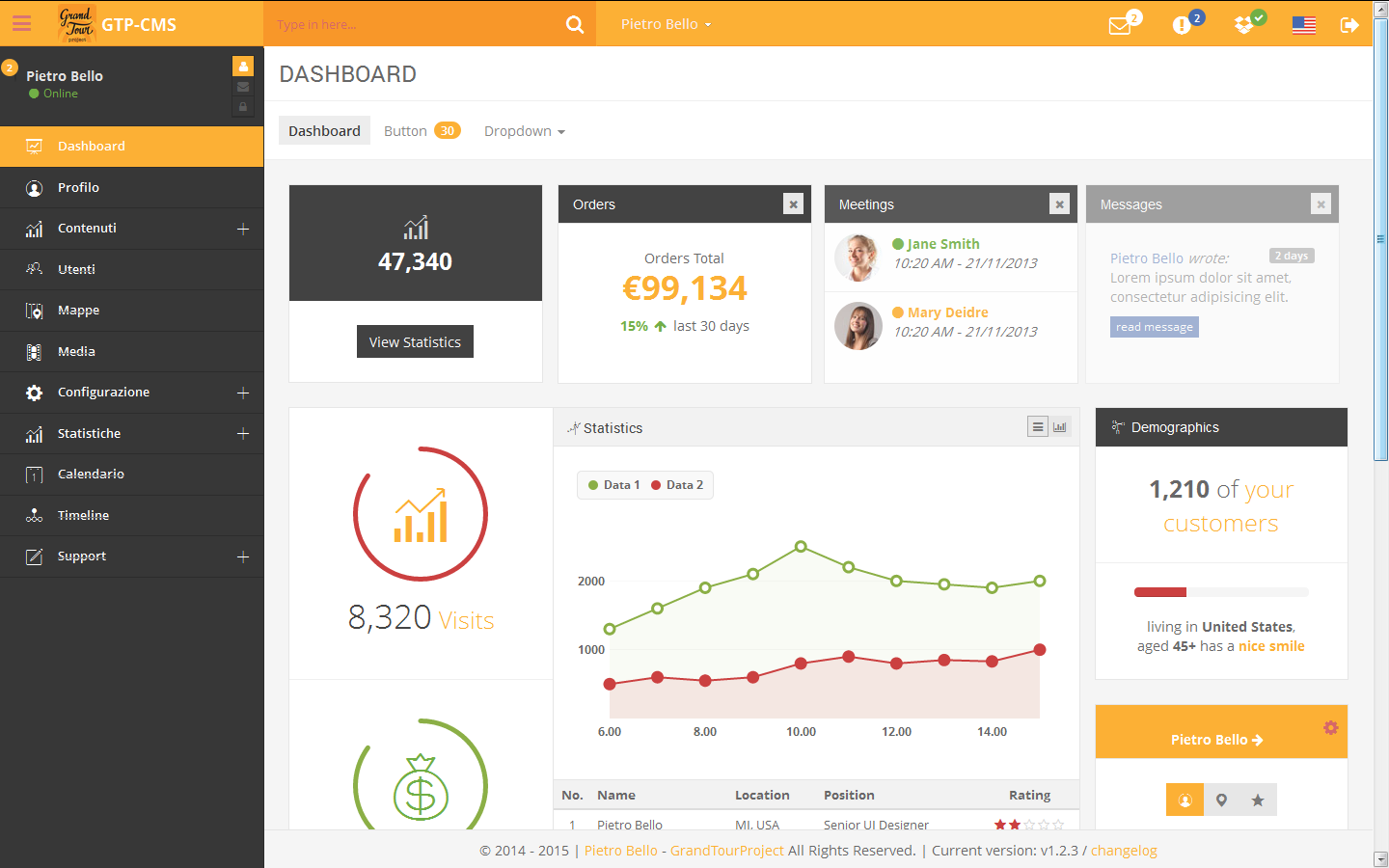Click the search input field
This screenshot has height=868, width=1389.
pos(415,24)
